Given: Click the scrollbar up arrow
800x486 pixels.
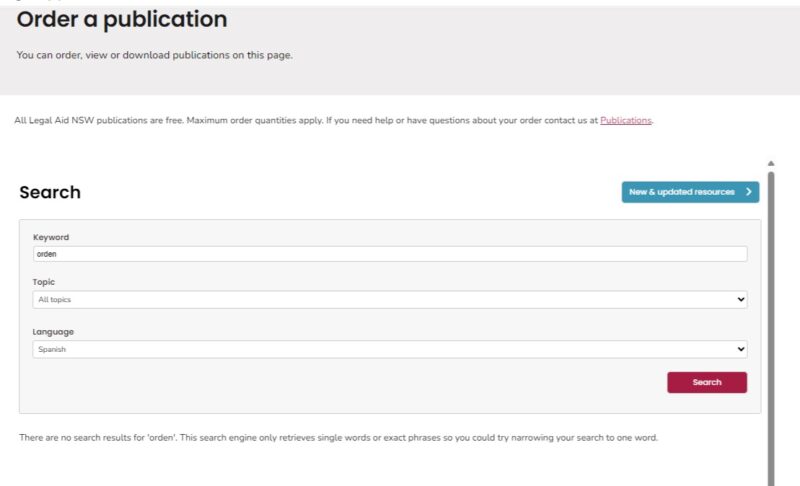Looking at the screenshot, I should (x=770, y=163).
